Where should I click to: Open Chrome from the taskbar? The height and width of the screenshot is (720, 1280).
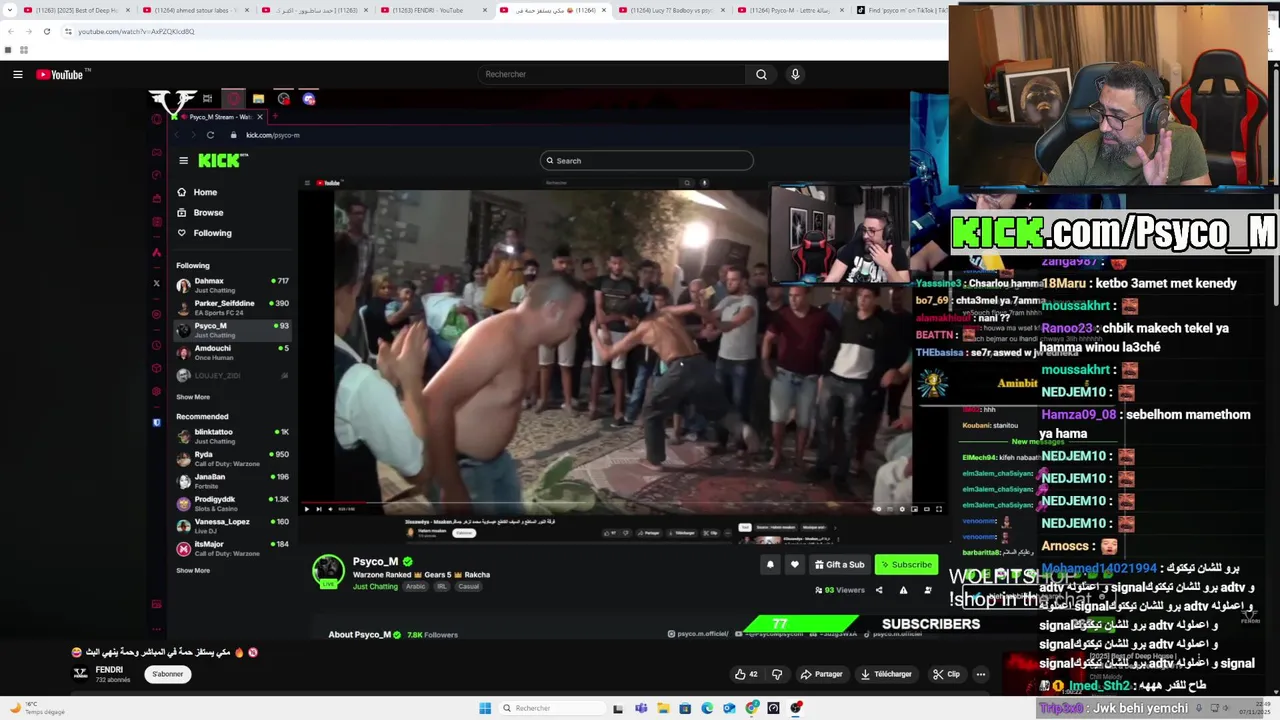(752, 708)
